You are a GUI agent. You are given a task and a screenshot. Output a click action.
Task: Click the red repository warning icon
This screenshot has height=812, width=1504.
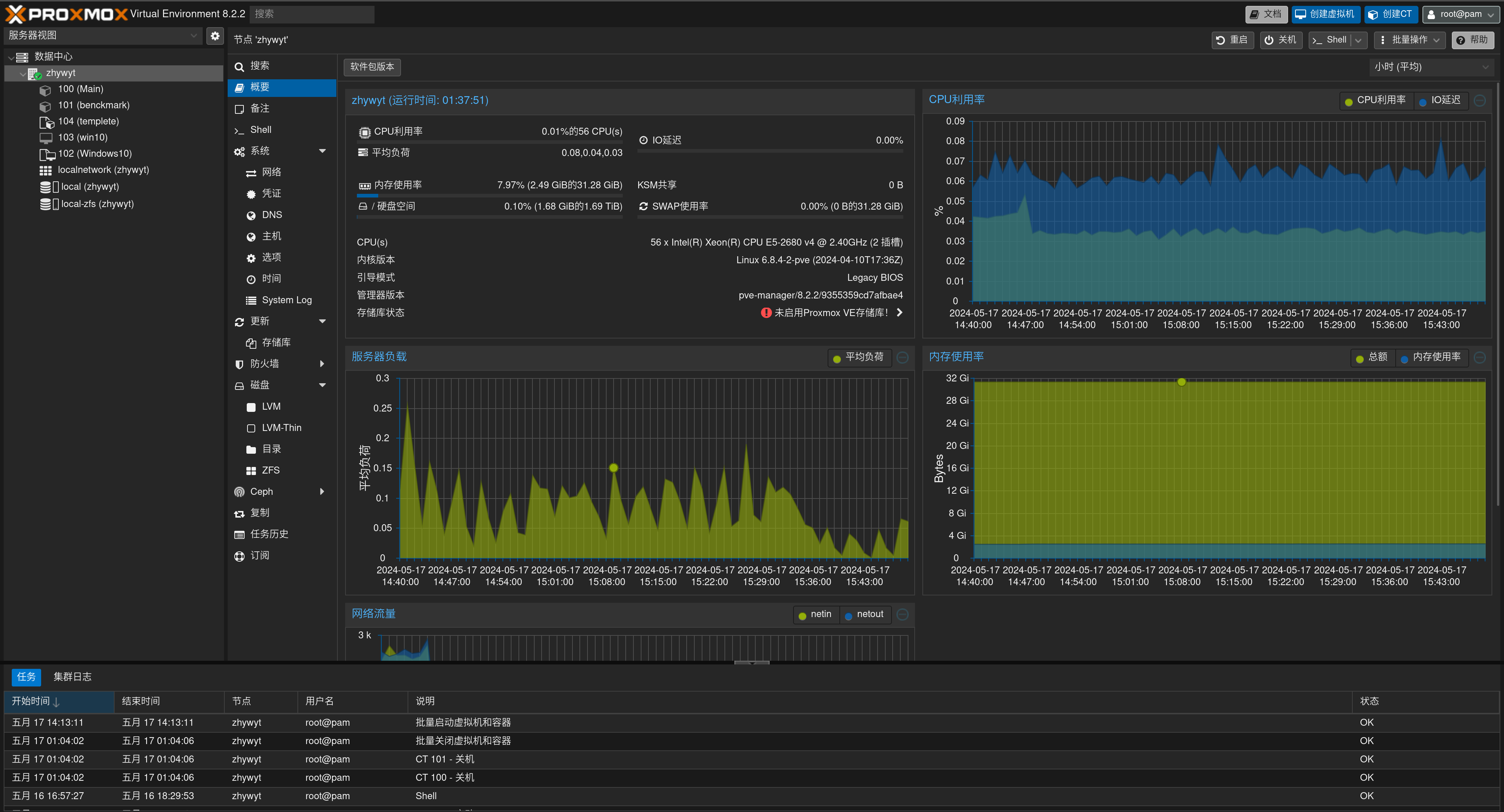pos(766,313)
